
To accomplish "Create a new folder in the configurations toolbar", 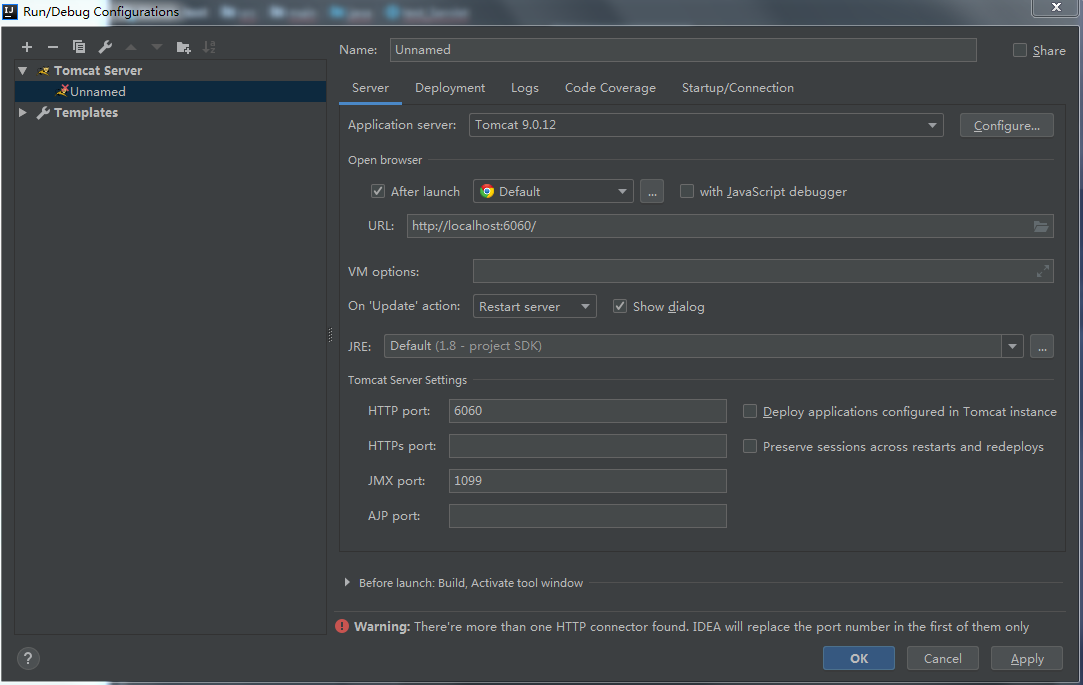I will point(183,47).
